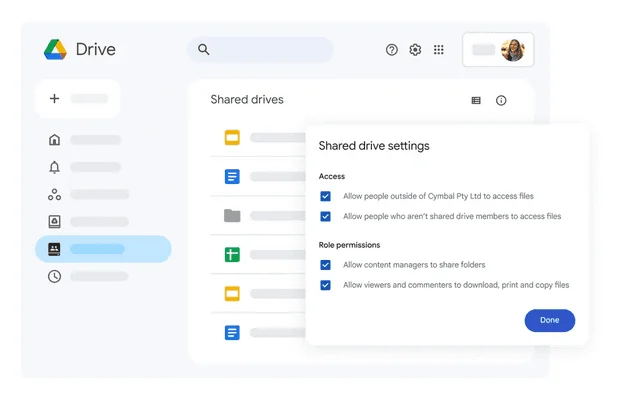This screenshot has width=642, height=400.
Task: Select the Home icon in sidebar
Action: click(x=54, y=140)
